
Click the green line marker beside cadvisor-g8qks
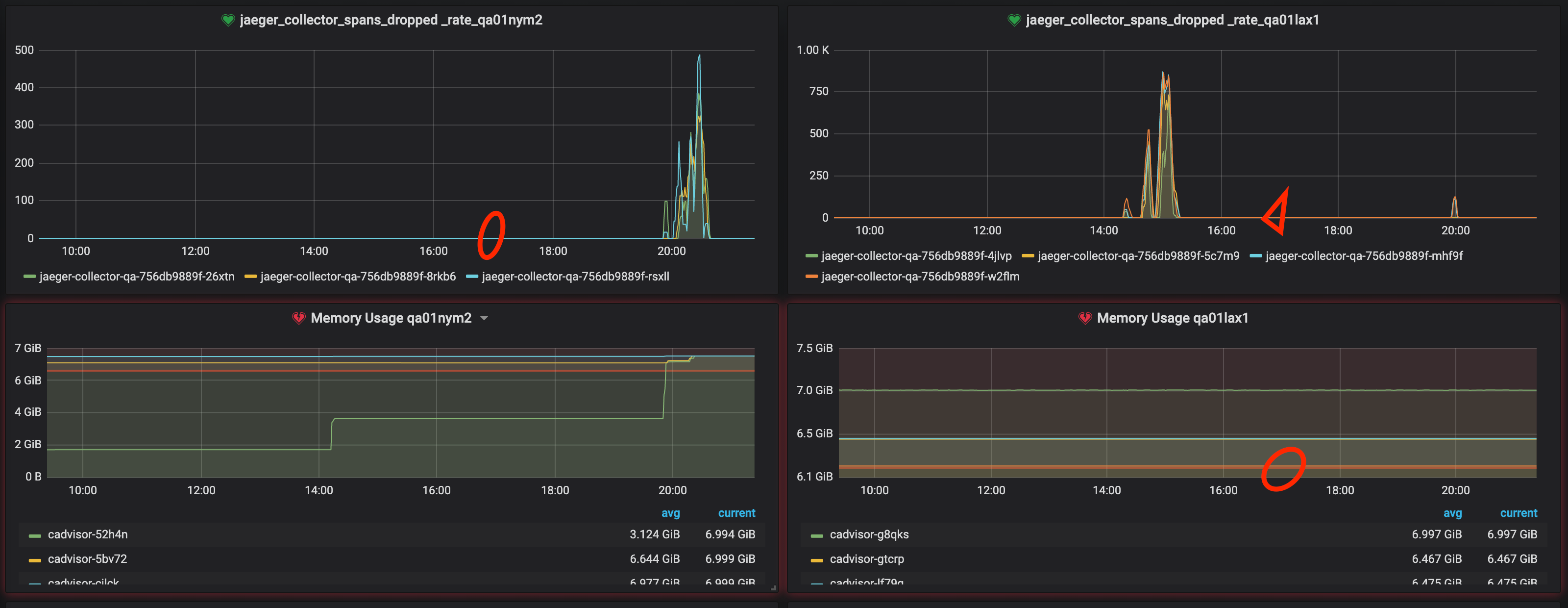coord(817,534)
